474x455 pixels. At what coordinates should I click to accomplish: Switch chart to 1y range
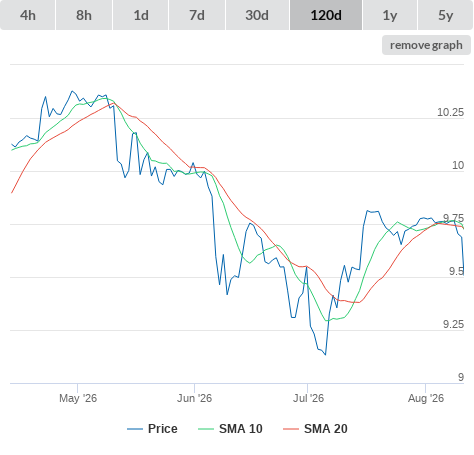[x=390, y=15]
